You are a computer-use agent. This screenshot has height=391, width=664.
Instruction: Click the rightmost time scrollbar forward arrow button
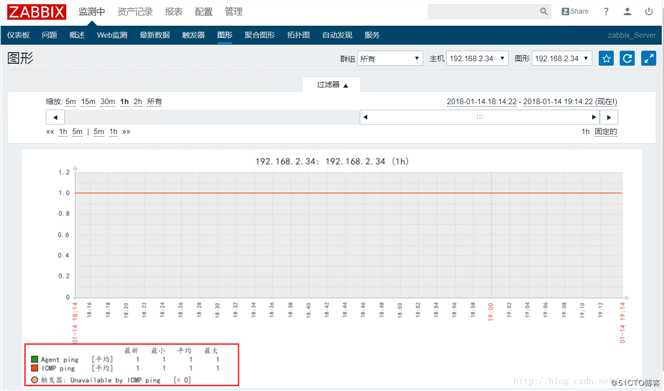(x=609, y=117)
